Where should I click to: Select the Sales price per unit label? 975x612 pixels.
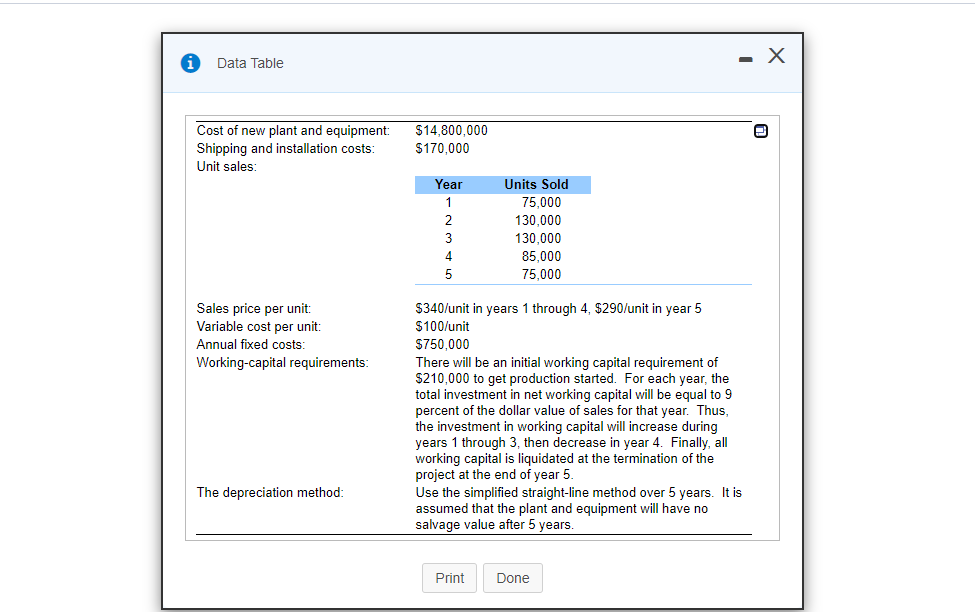(255, 308)
